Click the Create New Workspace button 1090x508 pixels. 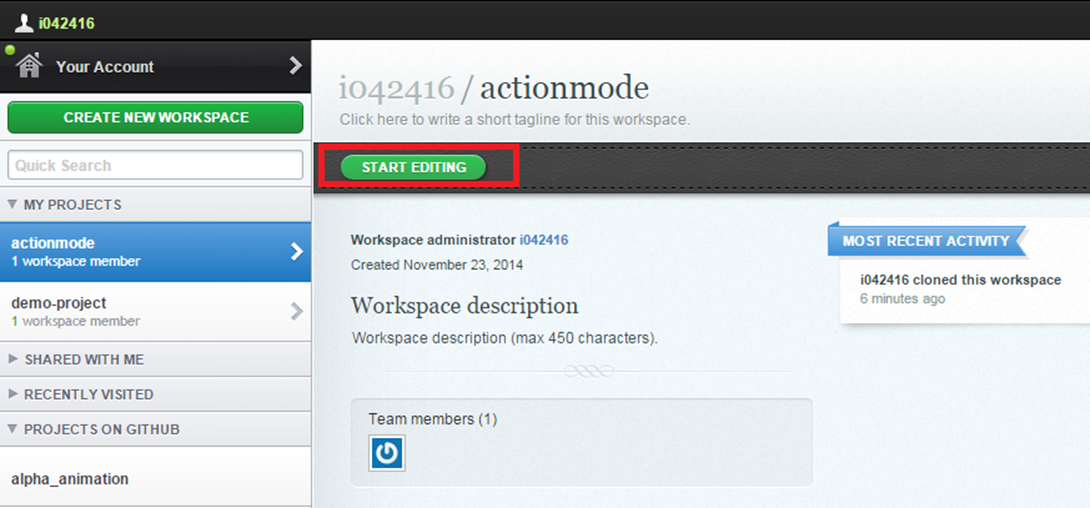[x=156, y=117]
